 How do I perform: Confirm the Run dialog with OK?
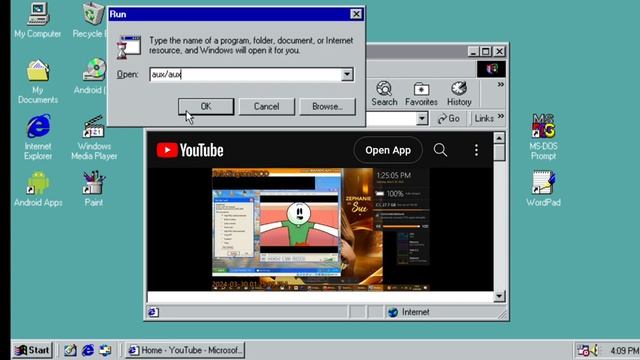coord(206,107)
